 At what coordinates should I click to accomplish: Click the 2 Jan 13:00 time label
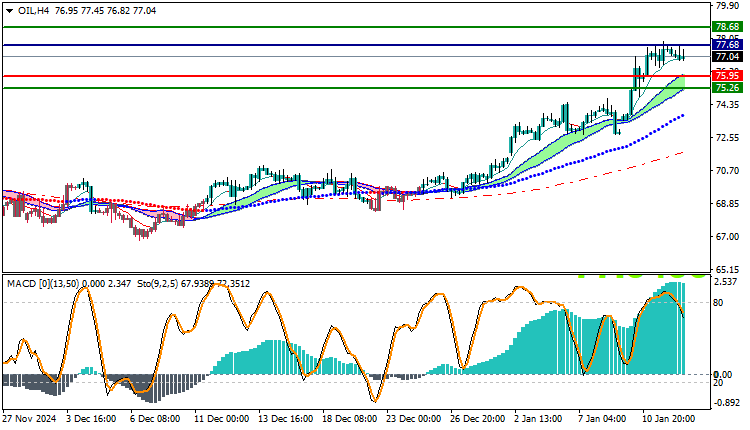pyautogui.click(x=538, y=419)
